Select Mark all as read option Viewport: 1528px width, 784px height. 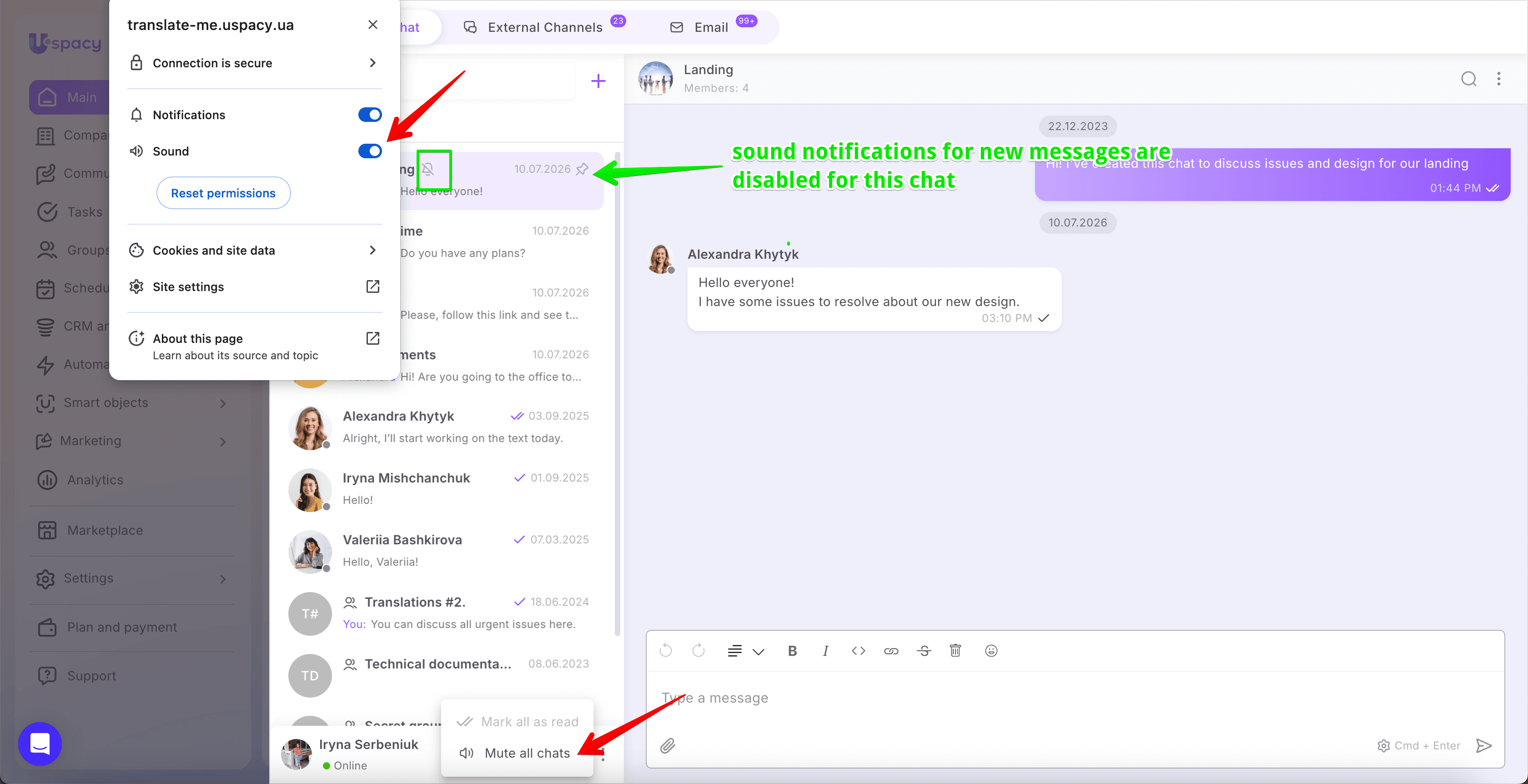[517, 721]
